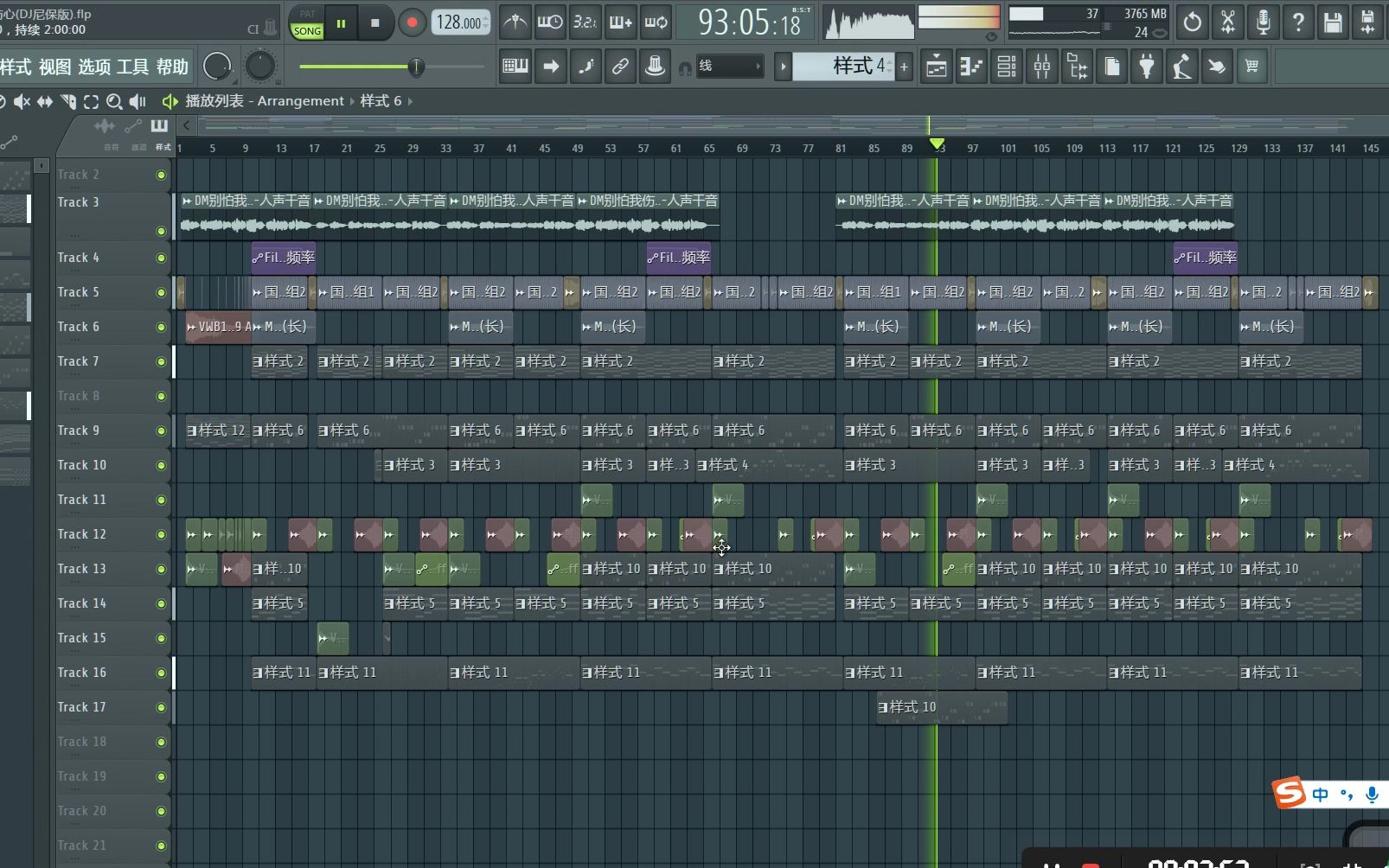The height and width of the screenshot is (868, 1389).
Task: Adjust the master volume knob
Action: pos(217,66)
